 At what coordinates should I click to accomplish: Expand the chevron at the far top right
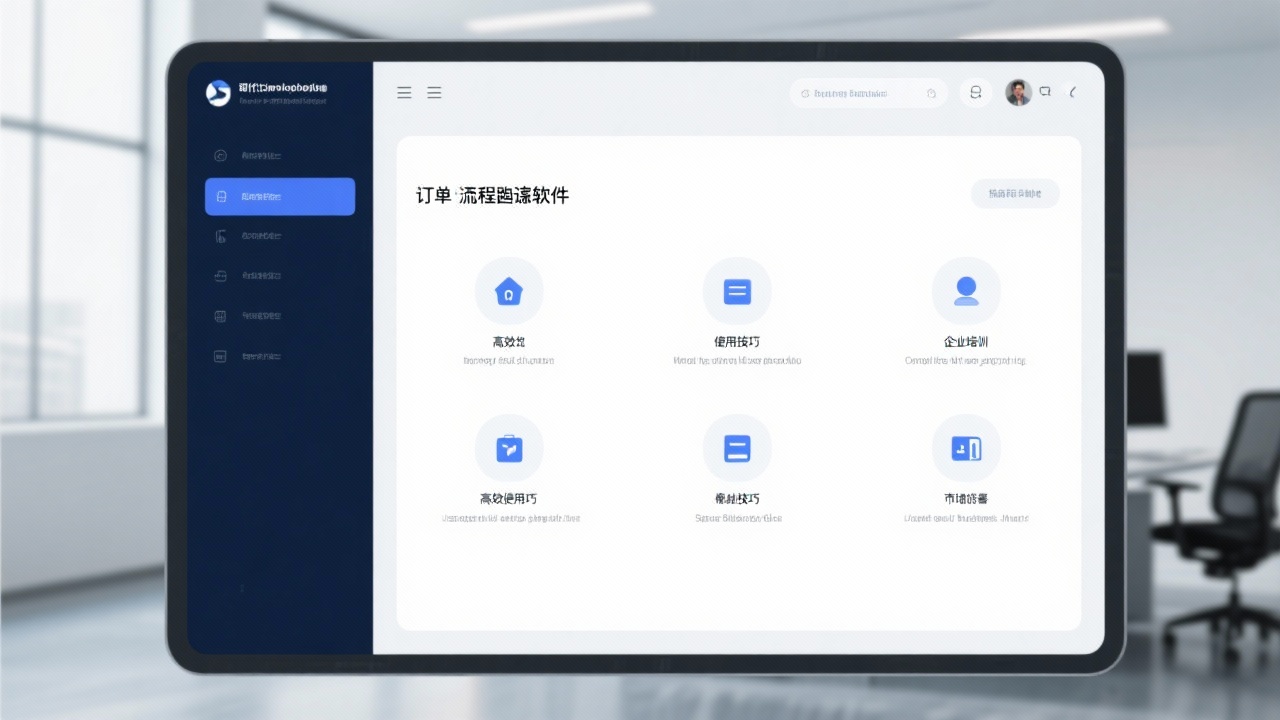point(1073,92)
